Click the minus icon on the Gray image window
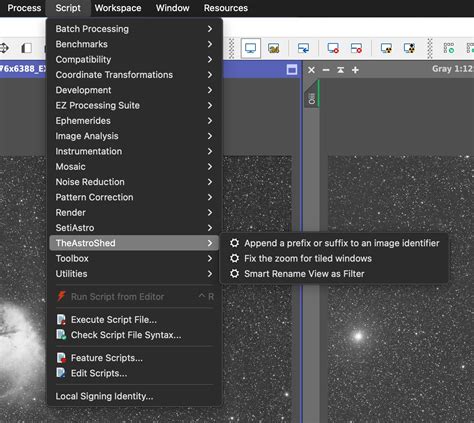Screen dimensions: 474x423 326,70
